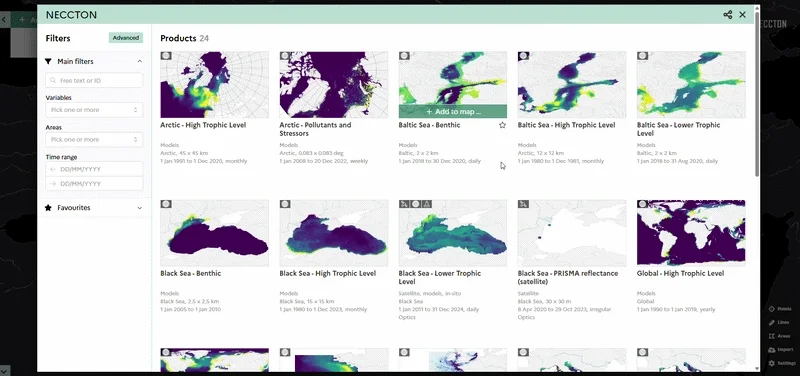Click the Products 24 heading
This screenshot has width=800, height=376.
tap(184, 38)
